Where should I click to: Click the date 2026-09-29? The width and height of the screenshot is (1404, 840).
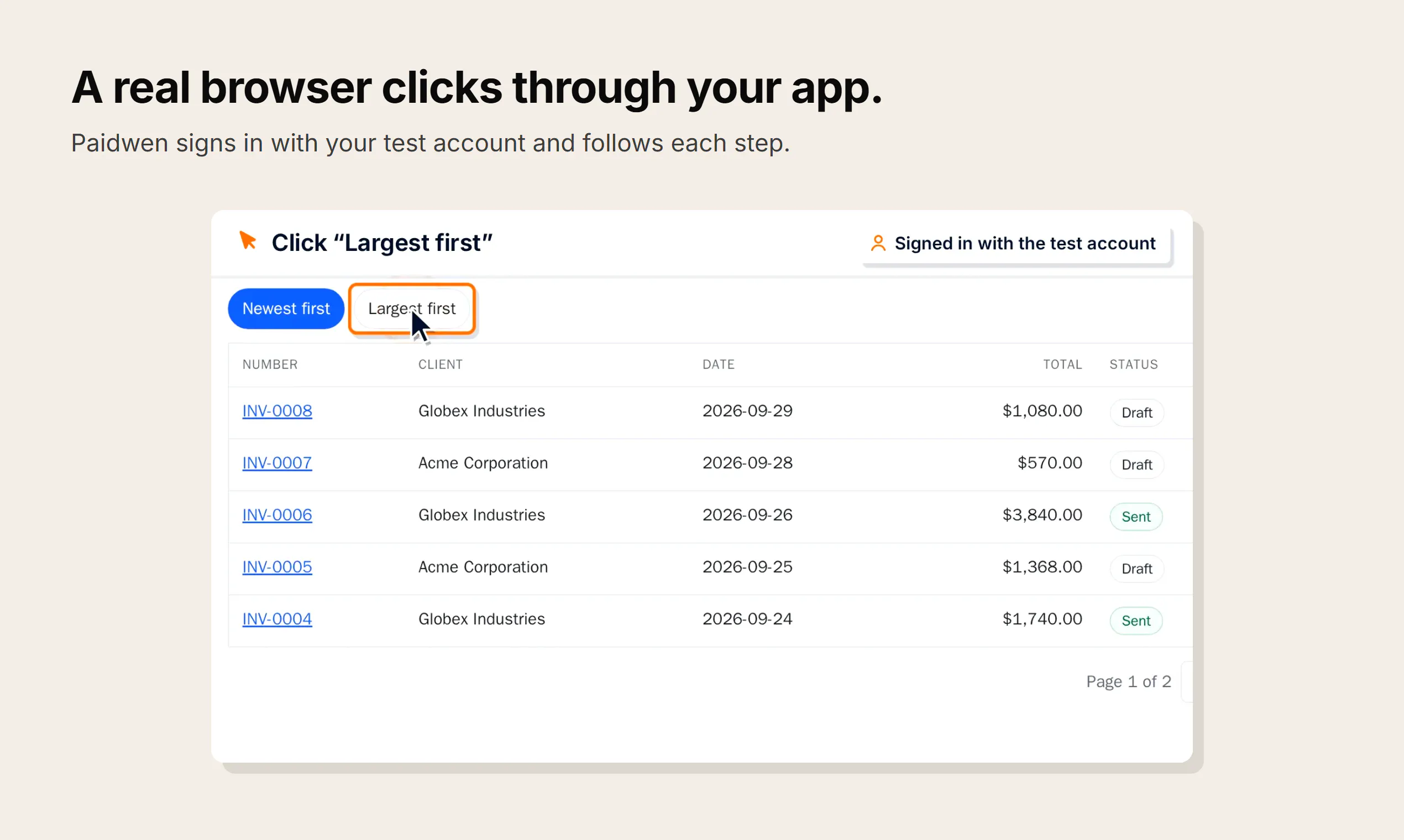(747, 411)
